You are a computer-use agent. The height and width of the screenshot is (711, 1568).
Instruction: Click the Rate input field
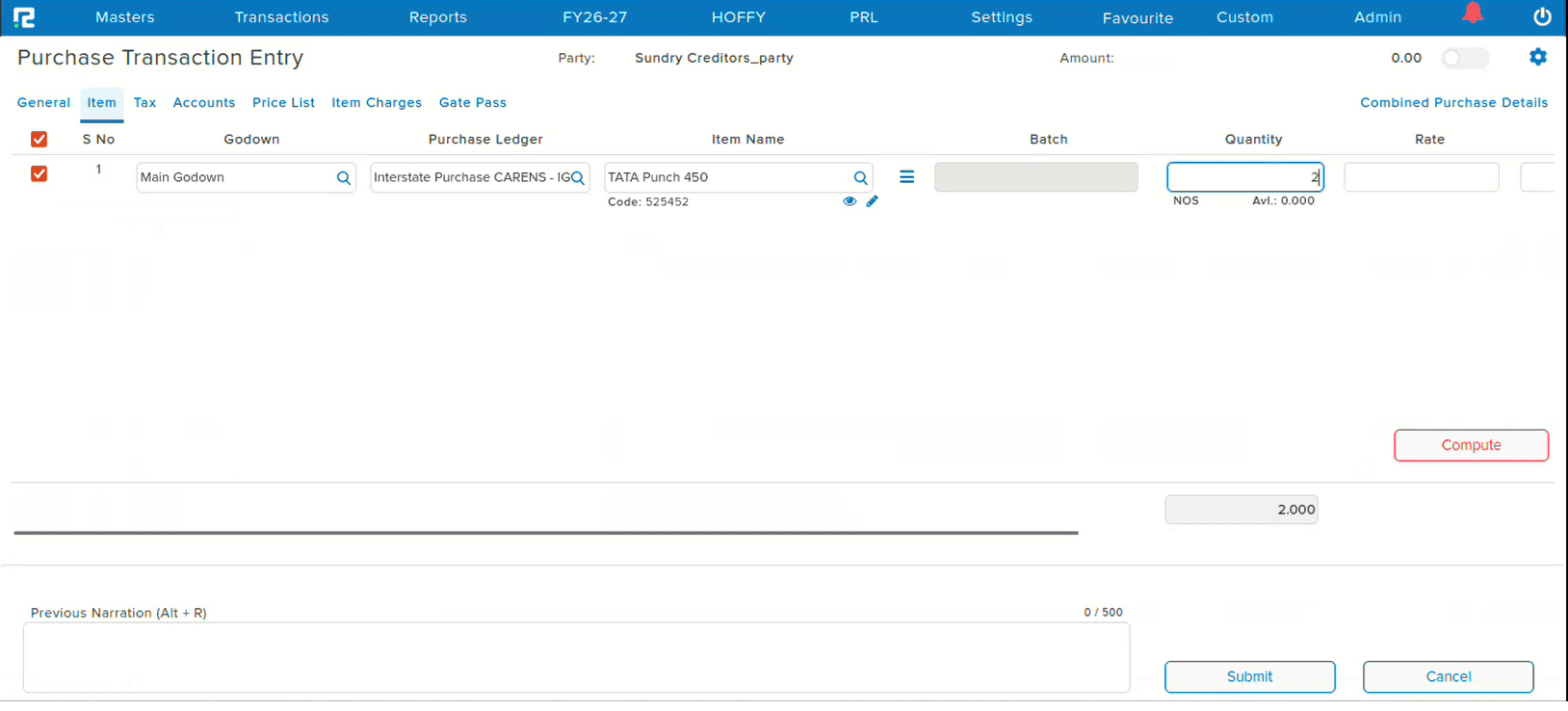1422,177
